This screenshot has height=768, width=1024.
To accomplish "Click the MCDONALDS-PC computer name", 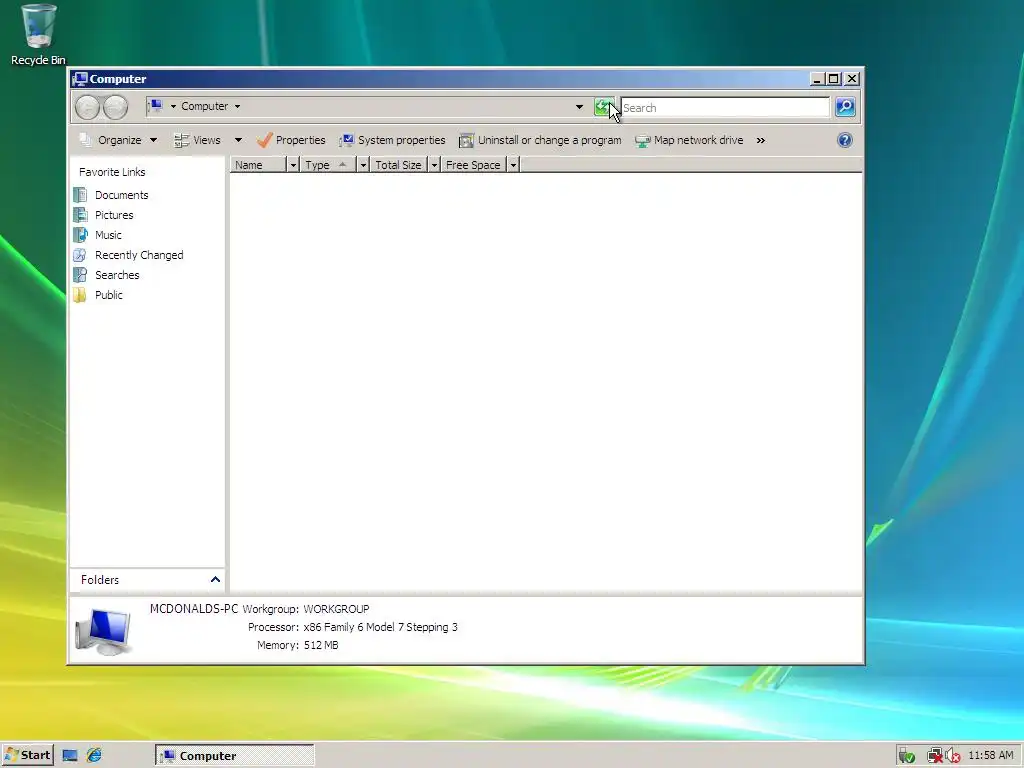I will click(194, 609).
